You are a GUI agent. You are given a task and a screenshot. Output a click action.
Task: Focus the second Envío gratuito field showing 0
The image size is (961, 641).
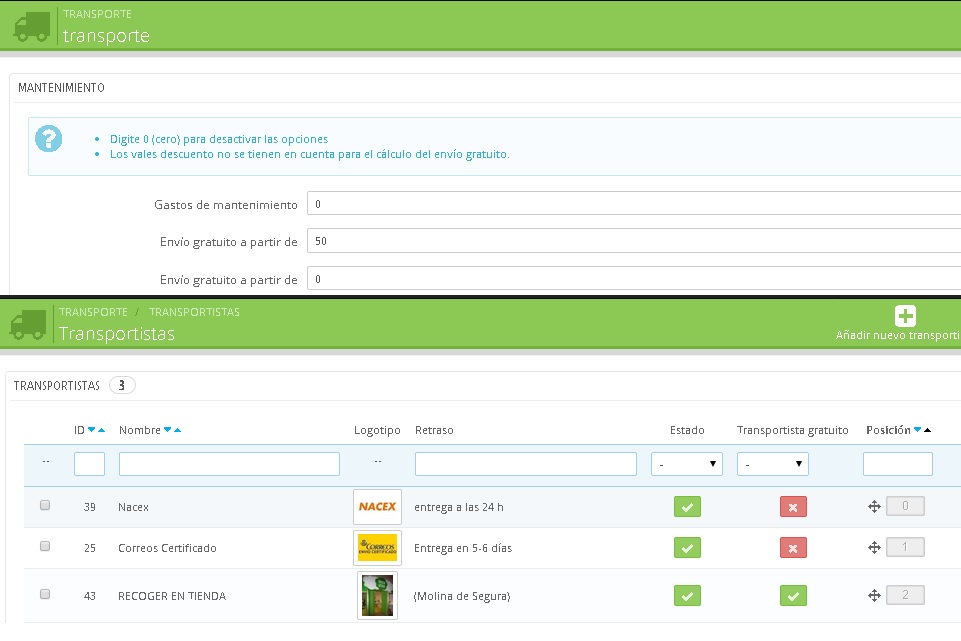(634, 279)
